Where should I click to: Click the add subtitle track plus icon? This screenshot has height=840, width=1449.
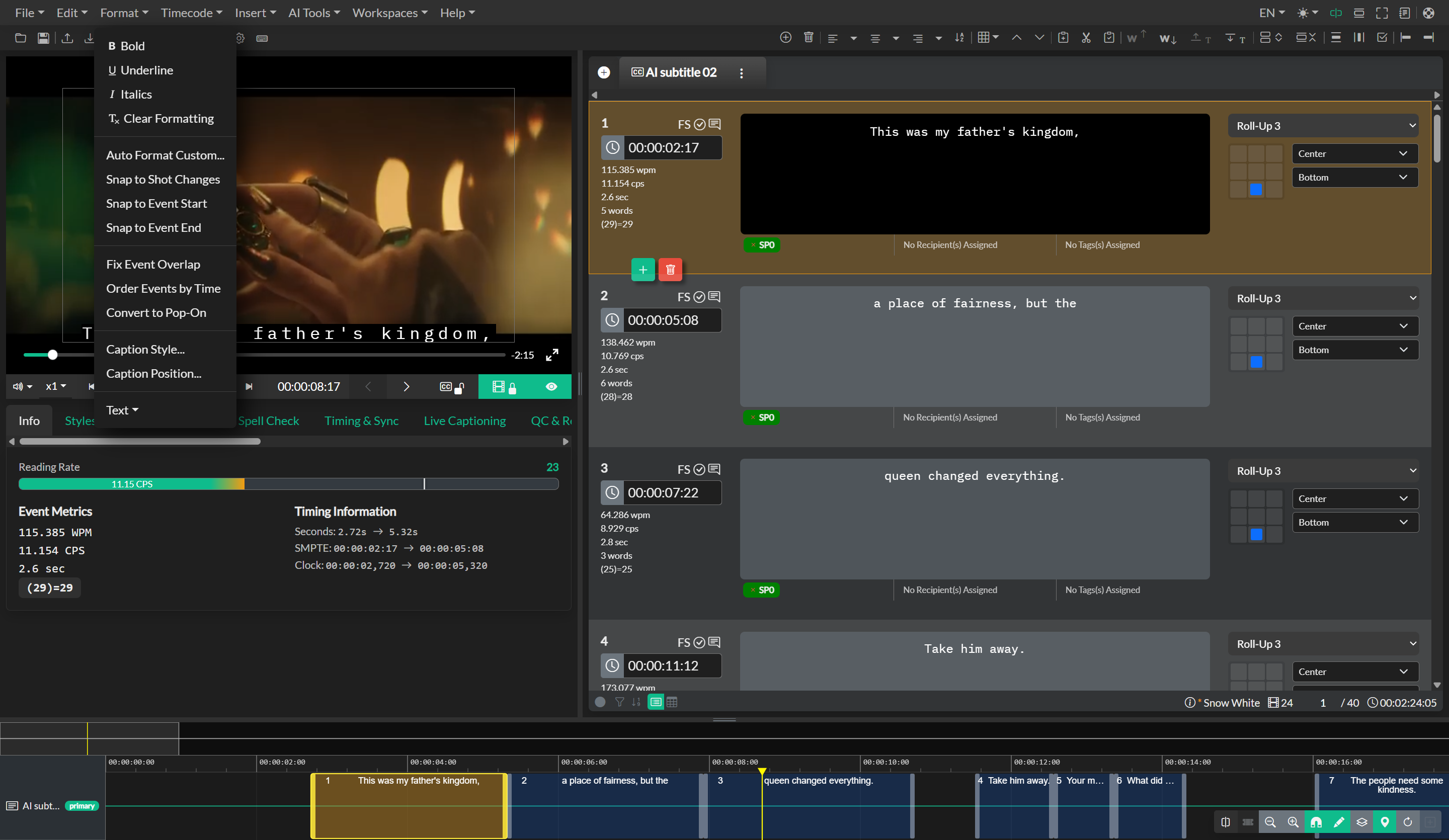604,72
